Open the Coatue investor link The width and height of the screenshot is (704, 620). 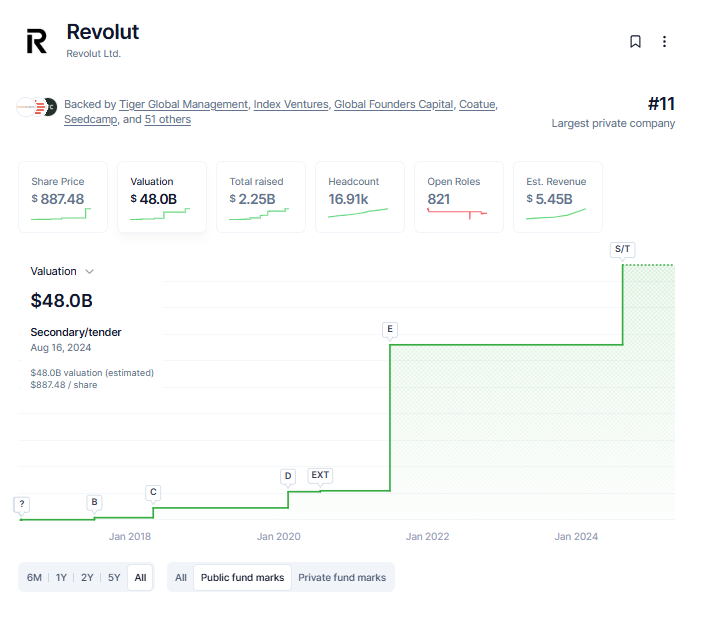pos(477,104)
